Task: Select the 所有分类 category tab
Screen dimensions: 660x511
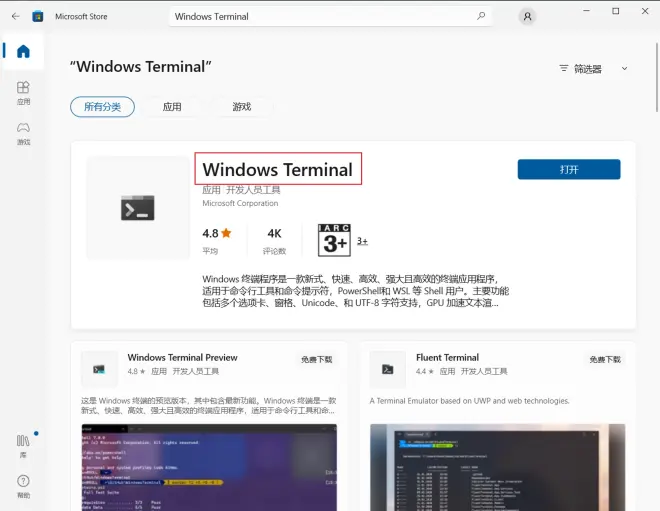Action: (102, 107)
